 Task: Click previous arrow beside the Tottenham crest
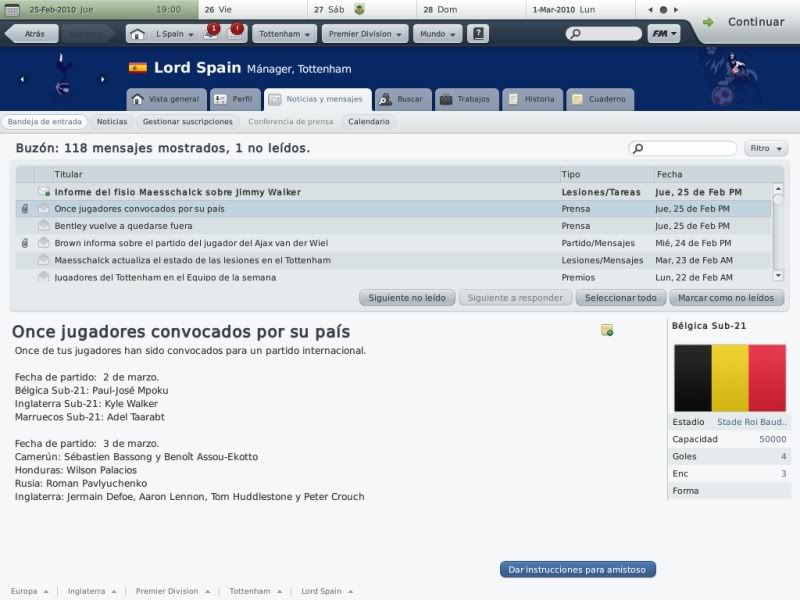22,79
